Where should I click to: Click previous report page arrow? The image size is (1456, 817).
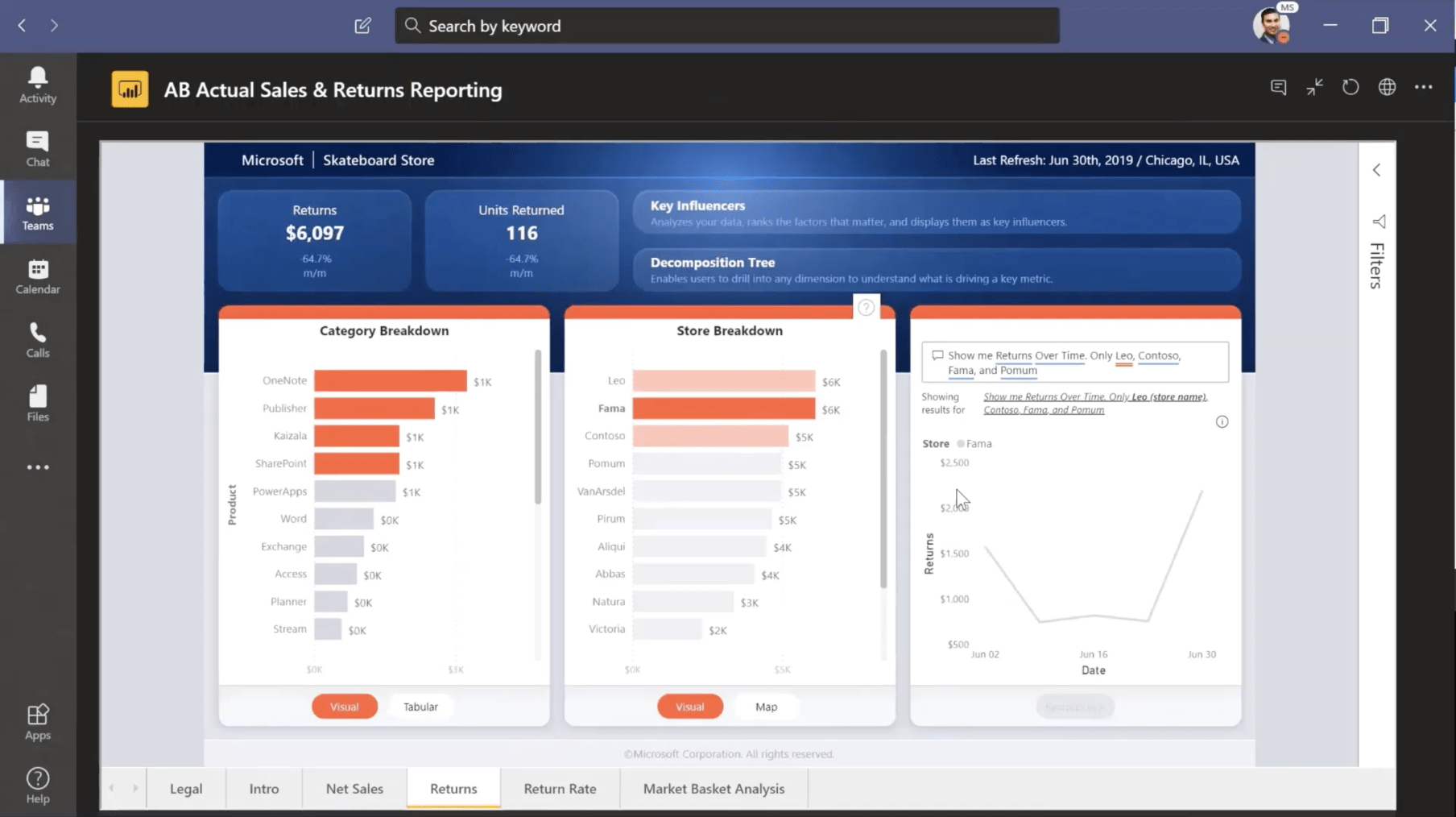pyautogui.click(x=112, y=788)
